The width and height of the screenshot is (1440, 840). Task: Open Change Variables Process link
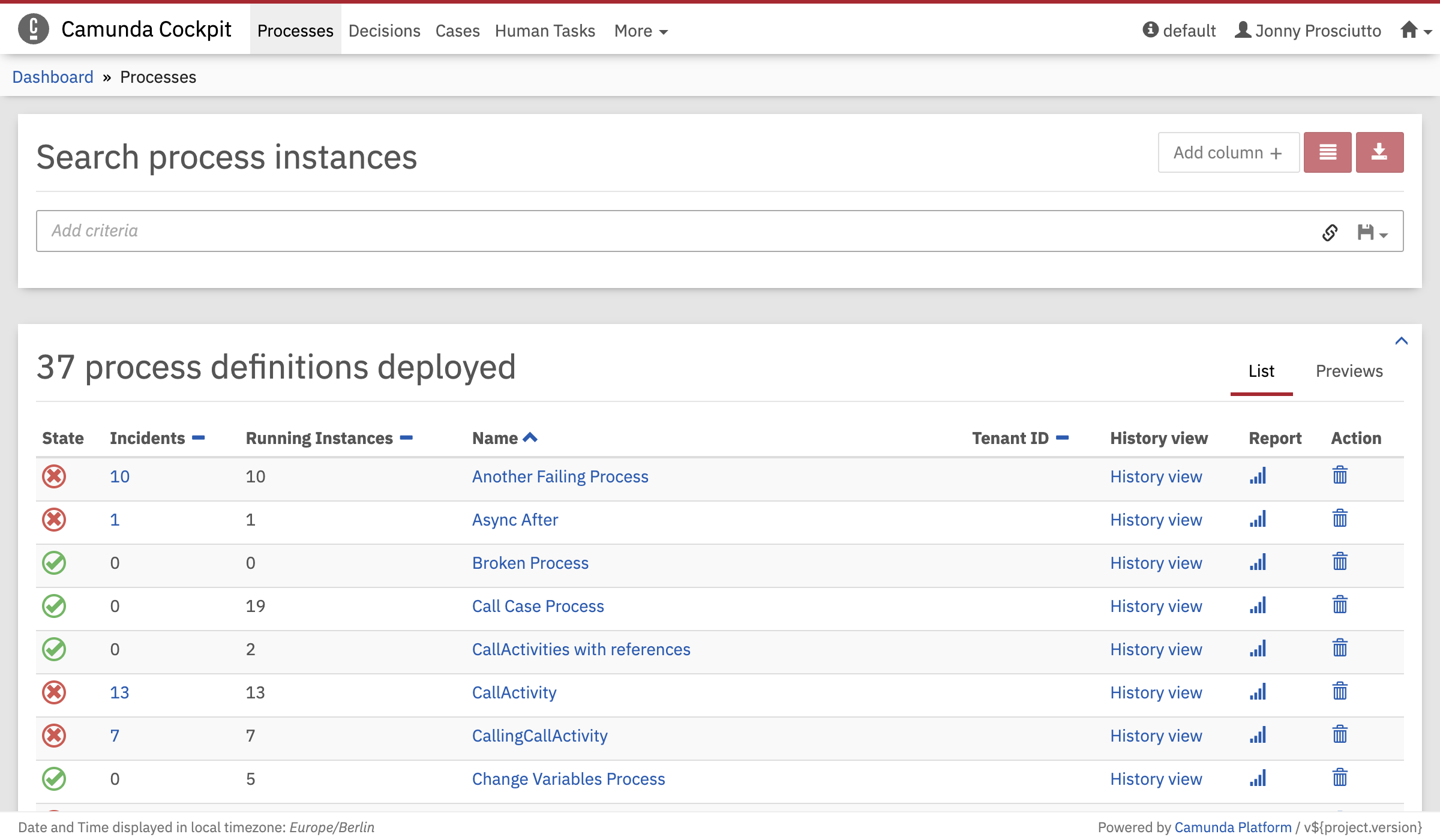click(568, 779)
